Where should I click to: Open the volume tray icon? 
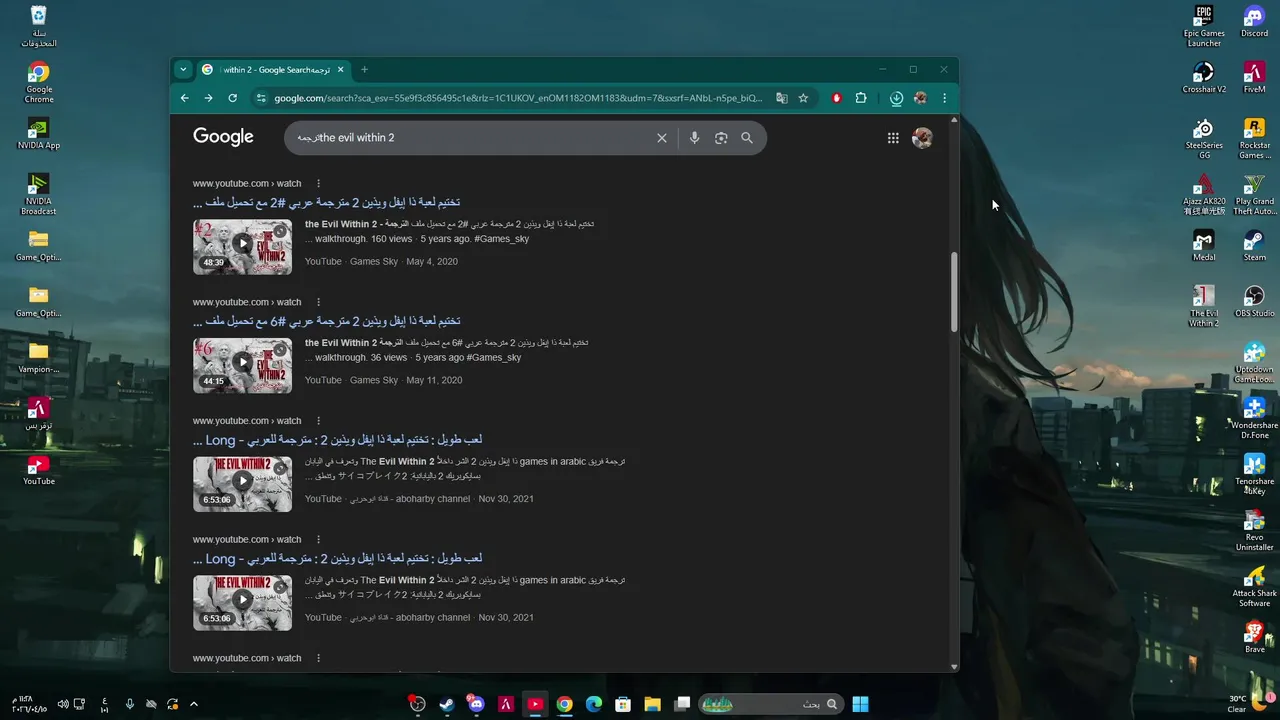point(62,704)
